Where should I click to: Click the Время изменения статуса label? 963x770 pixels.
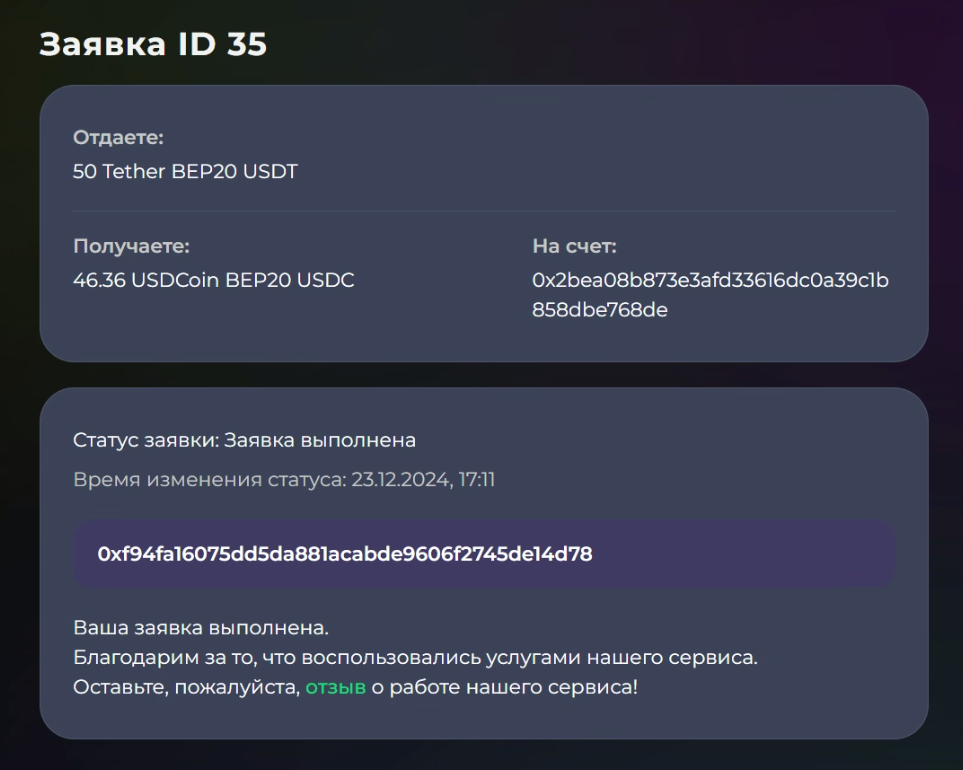209,479
